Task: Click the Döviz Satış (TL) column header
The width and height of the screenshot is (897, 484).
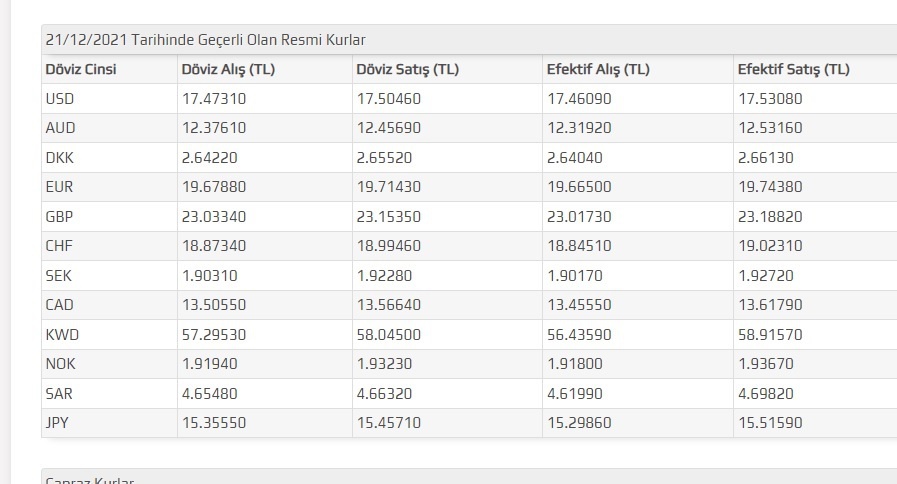Action: coord(407,69)
